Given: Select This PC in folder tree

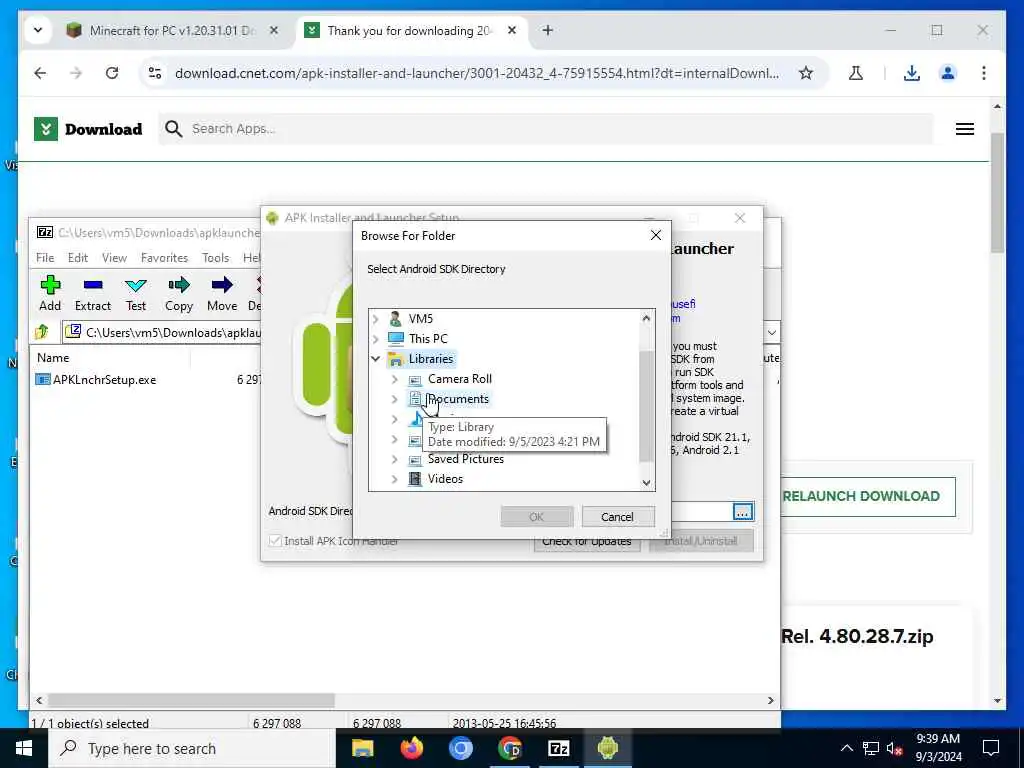Looking at the screenshot, I should click(x=428, y=339).
